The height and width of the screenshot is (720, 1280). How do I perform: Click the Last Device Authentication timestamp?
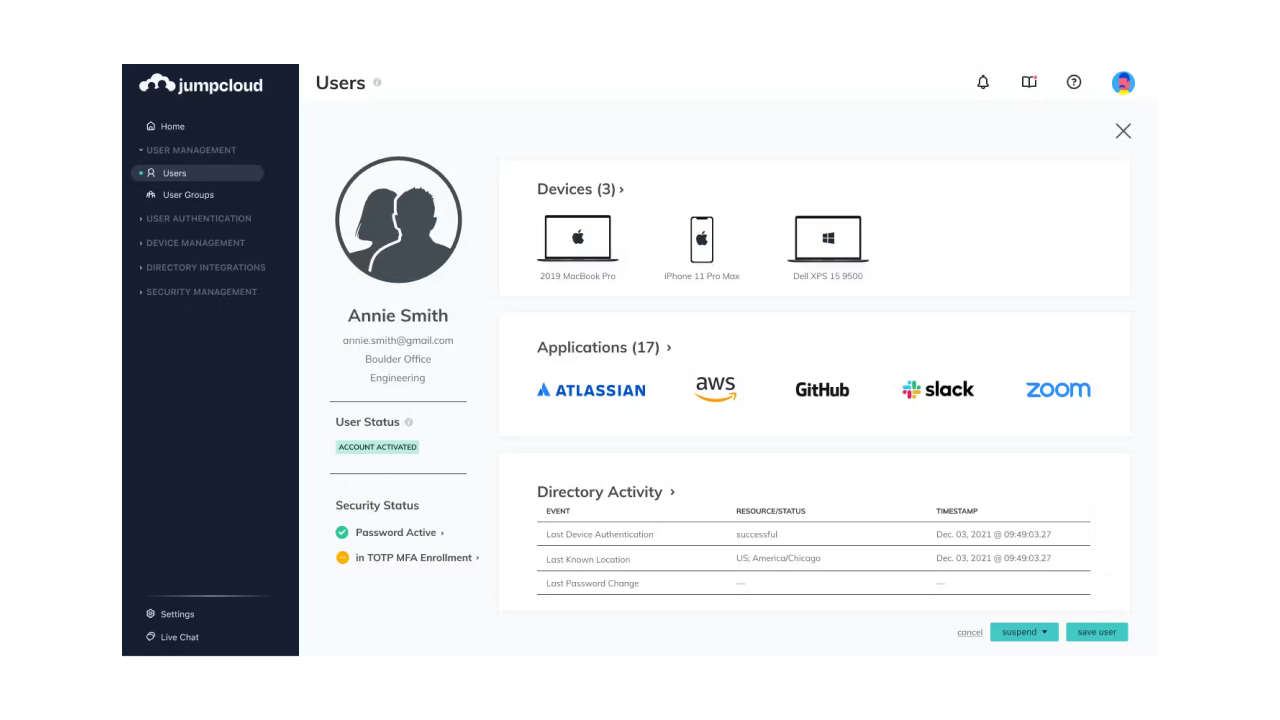(x=994, y=535)
